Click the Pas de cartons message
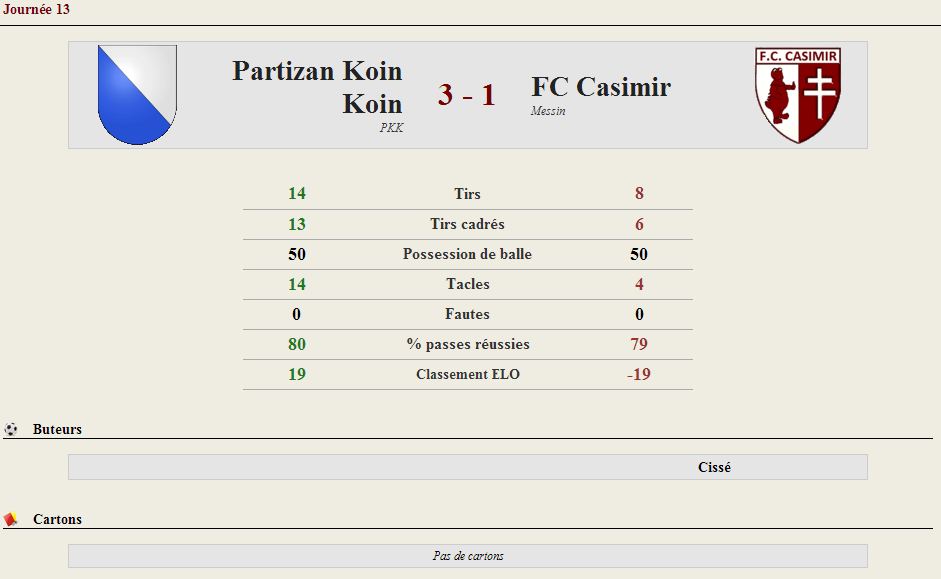 tap(468, 556)
